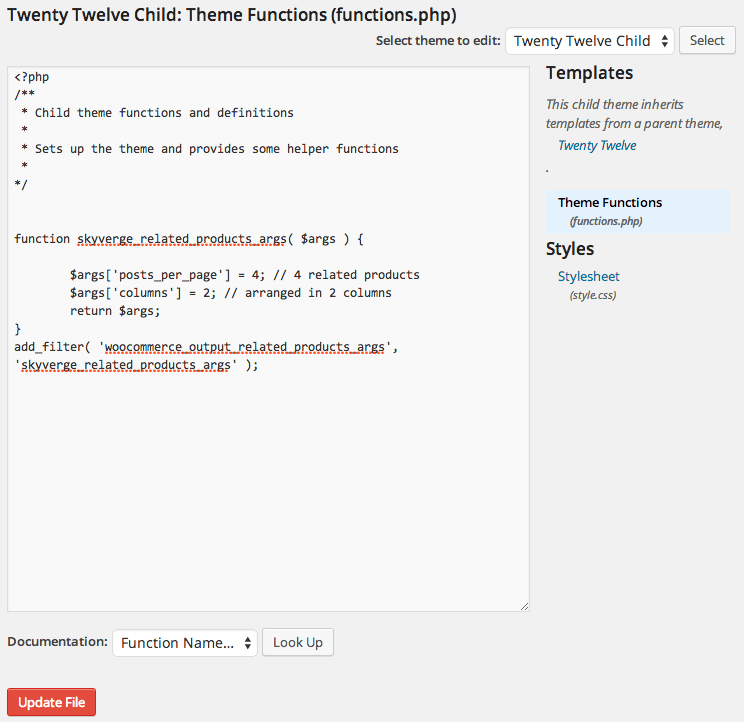744x722 pixels.
Task: Open the Twenty Twelve parent theme link
Action: tap(597, 145)
